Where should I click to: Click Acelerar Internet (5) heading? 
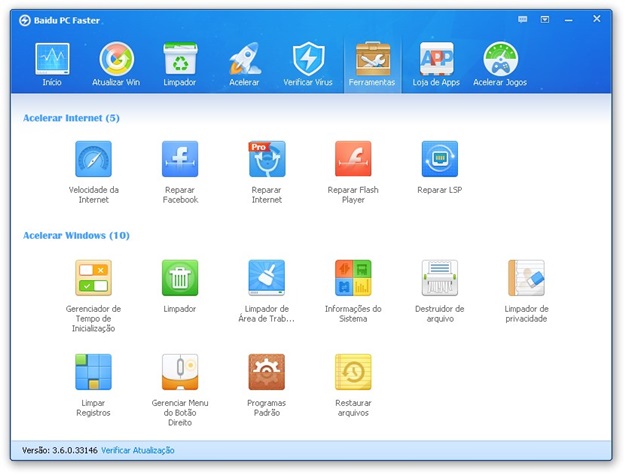point(71,118)
